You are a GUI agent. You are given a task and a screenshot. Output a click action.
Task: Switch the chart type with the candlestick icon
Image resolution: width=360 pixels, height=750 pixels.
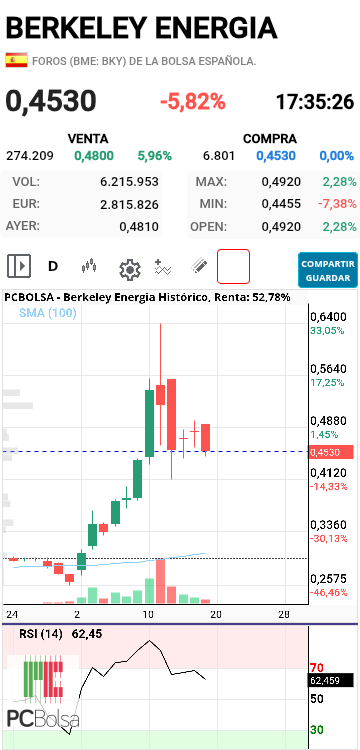pyautogui.click(x=89, y=266)
